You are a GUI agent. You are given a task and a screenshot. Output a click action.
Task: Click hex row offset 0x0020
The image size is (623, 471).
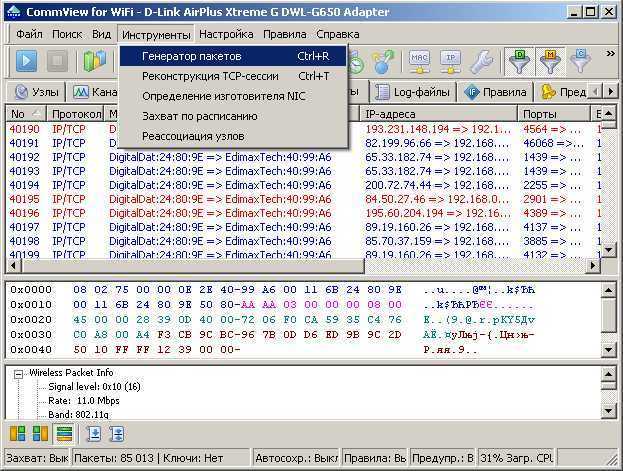pos(31,320)
